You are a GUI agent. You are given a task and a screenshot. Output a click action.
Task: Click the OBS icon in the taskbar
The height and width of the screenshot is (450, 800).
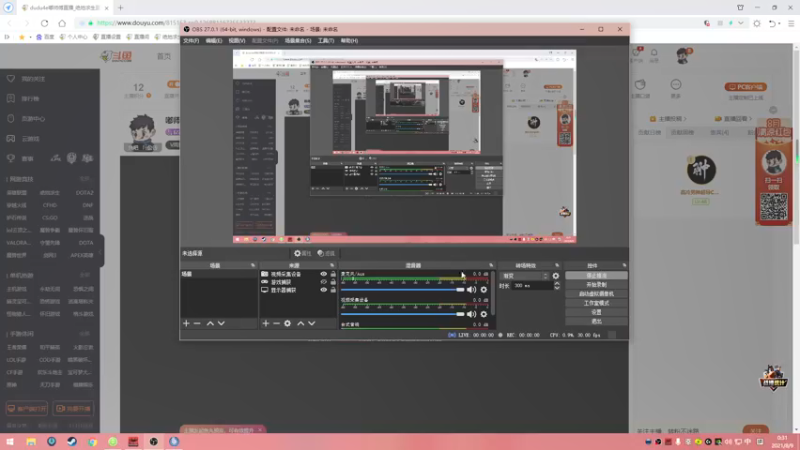154,442
